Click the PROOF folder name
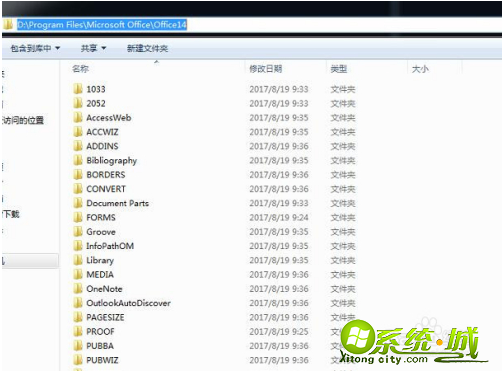503x376 pixels. coord(100,332)
